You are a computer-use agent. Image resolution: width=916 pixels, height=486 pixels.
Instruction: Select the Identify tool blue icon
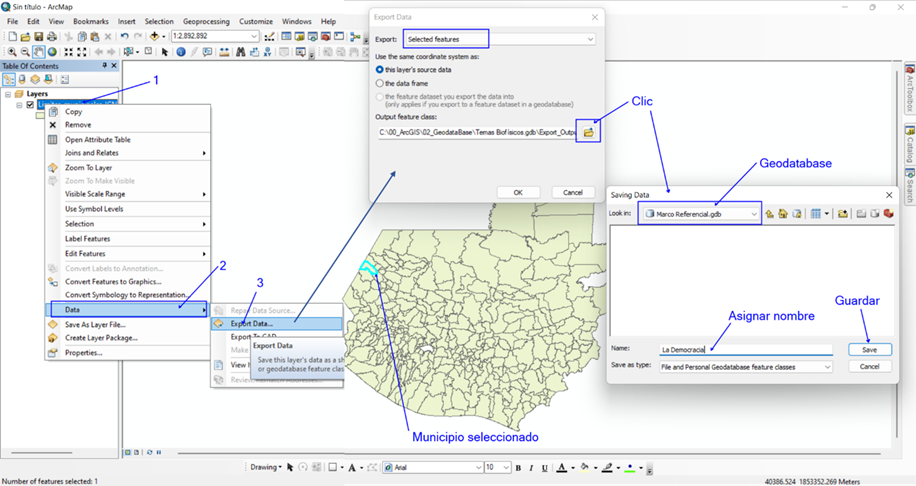point(181,52)
